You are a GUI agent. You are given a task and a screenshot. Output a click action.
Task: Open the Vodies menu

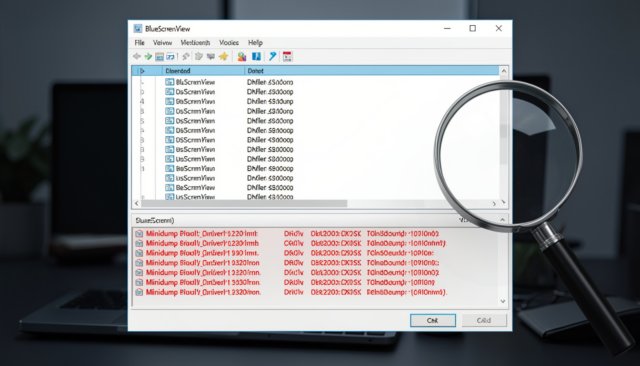click(229, 42)
